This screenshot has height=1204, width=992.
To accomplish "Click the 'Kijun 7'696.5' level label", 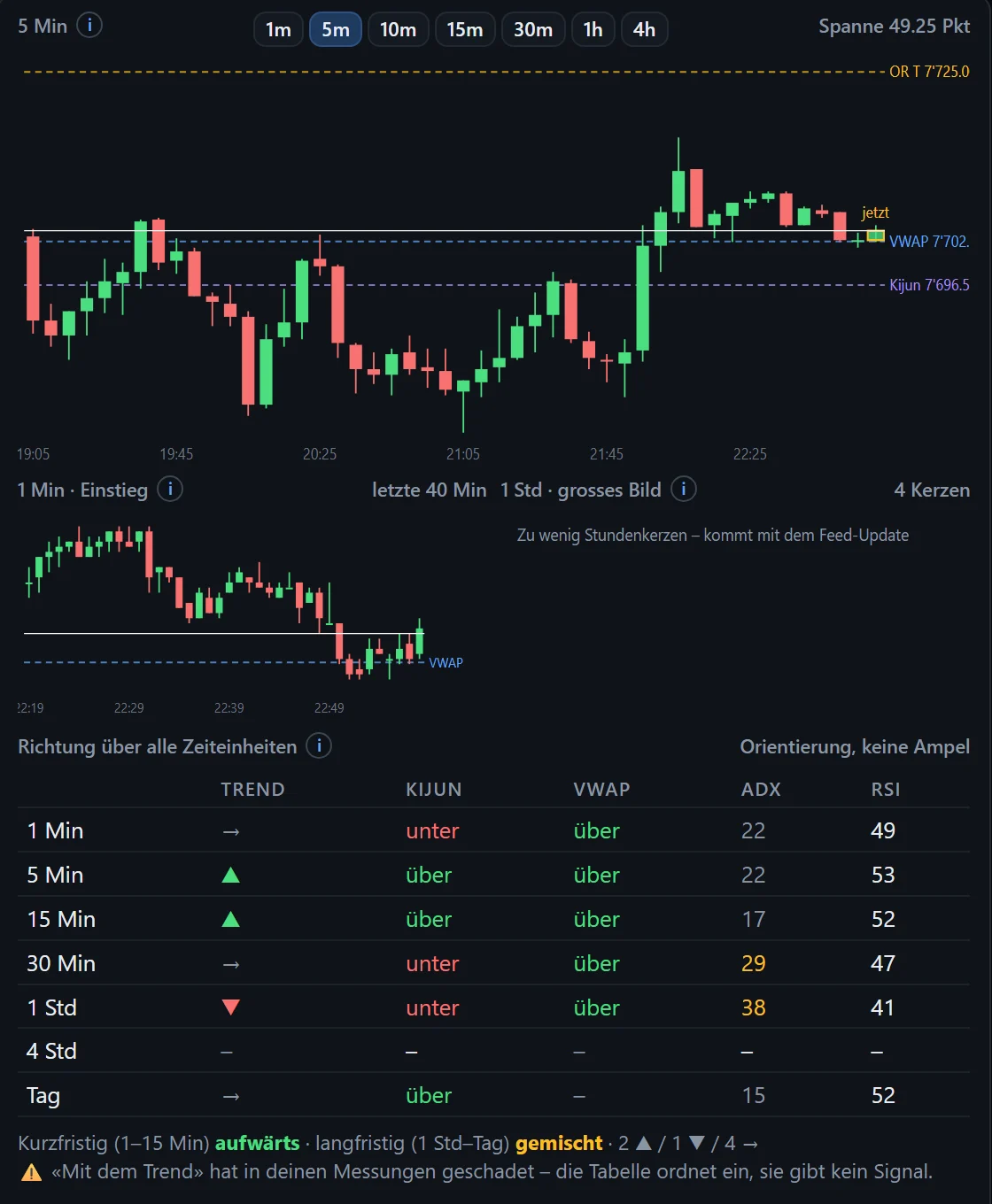I will click(x=929, y=285).
